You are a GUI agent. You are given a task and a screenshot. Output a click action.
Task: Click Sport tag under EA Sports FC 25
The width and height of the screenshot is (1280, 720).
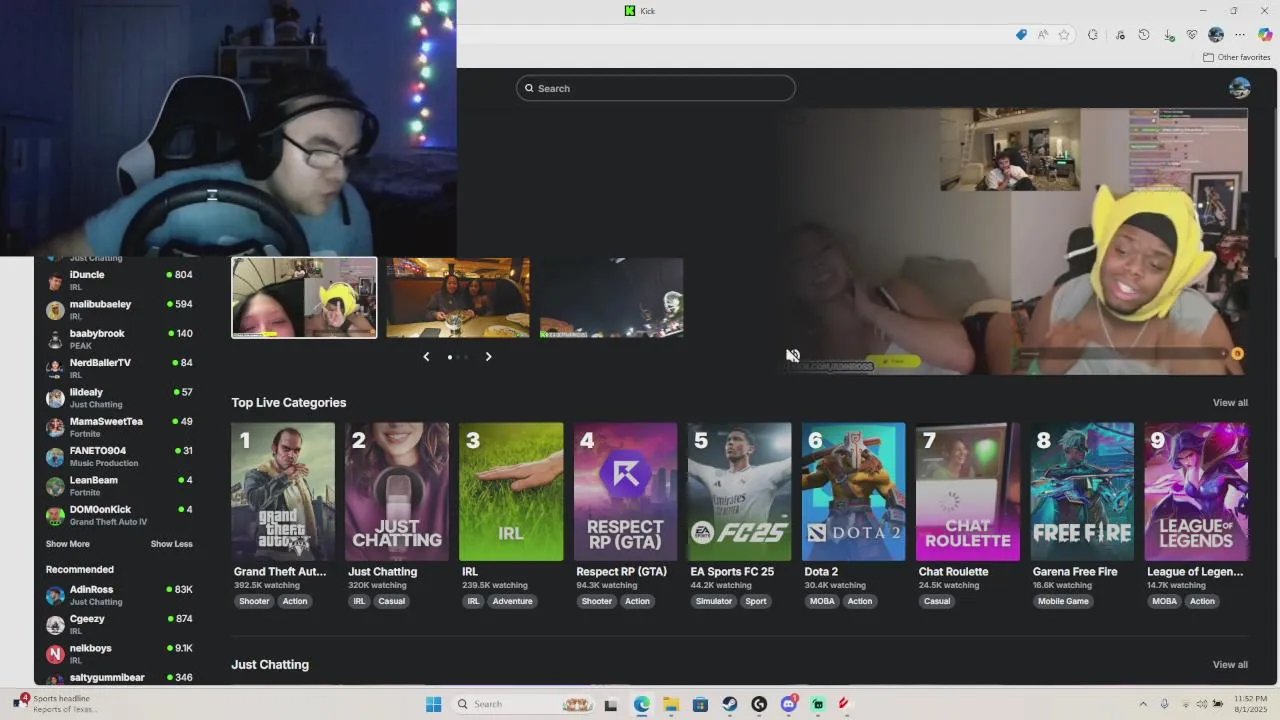756,601
